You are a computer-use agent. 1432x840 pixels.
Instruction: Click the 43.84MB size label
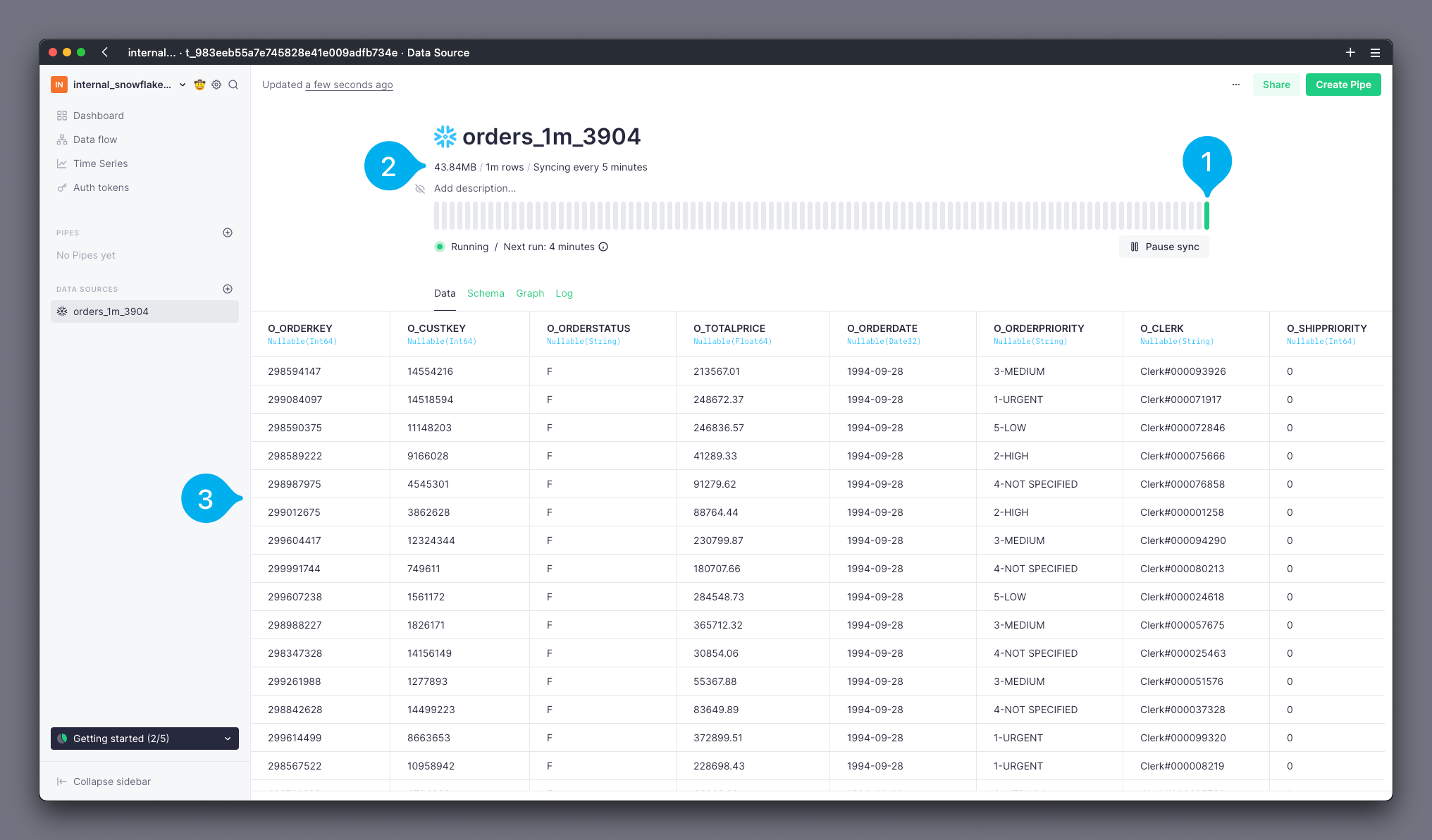coord(455,167)
